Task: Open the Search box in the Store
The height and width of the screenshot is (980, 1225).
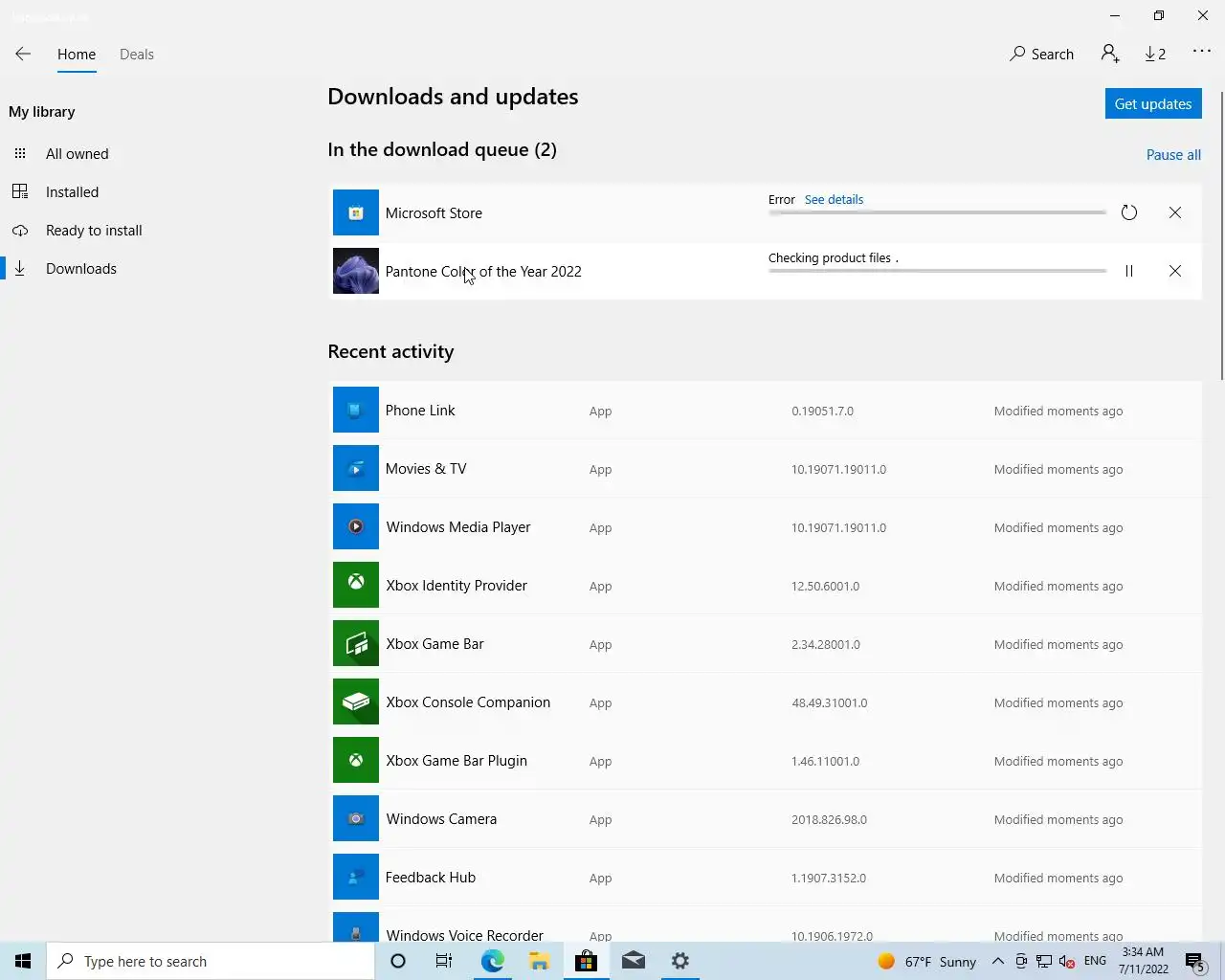Action: point(1041,55)
